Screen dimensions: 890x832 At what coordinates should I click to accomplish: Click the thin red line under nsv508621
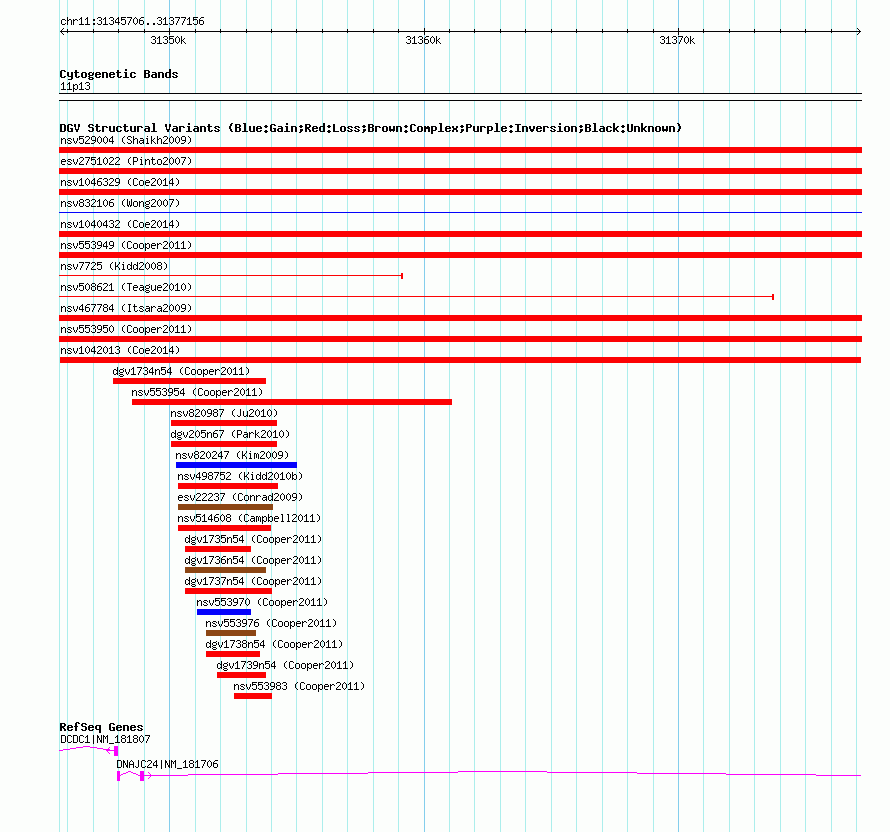tap(417, 297)
